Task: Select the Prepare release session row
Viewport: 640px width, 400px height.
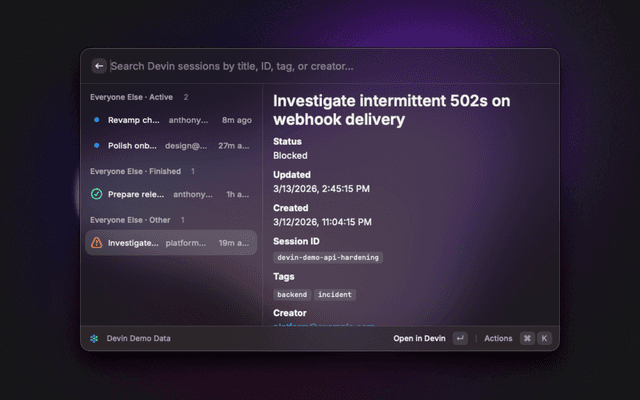Action: coord(170,194)
